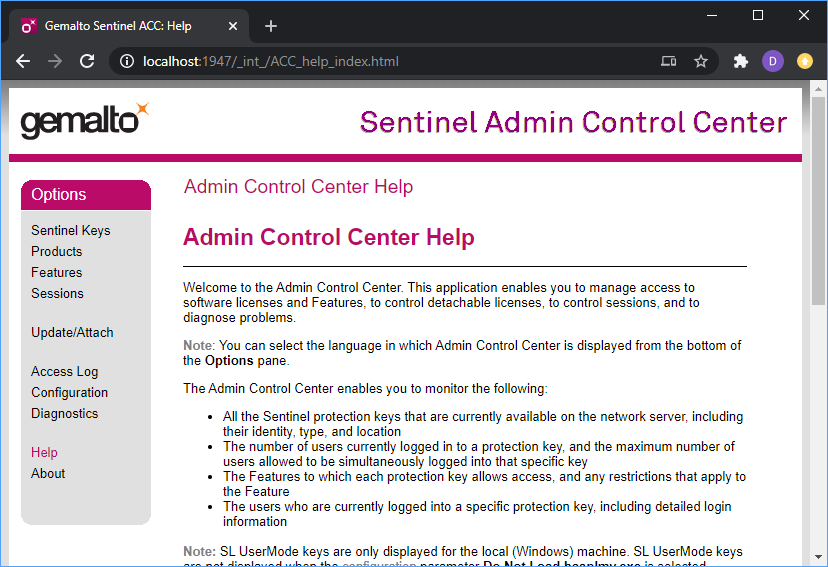Image resolution: width=828 pixels, height=567 pixels.
Task: Click the browser back arrow
Action: (23, 61)
